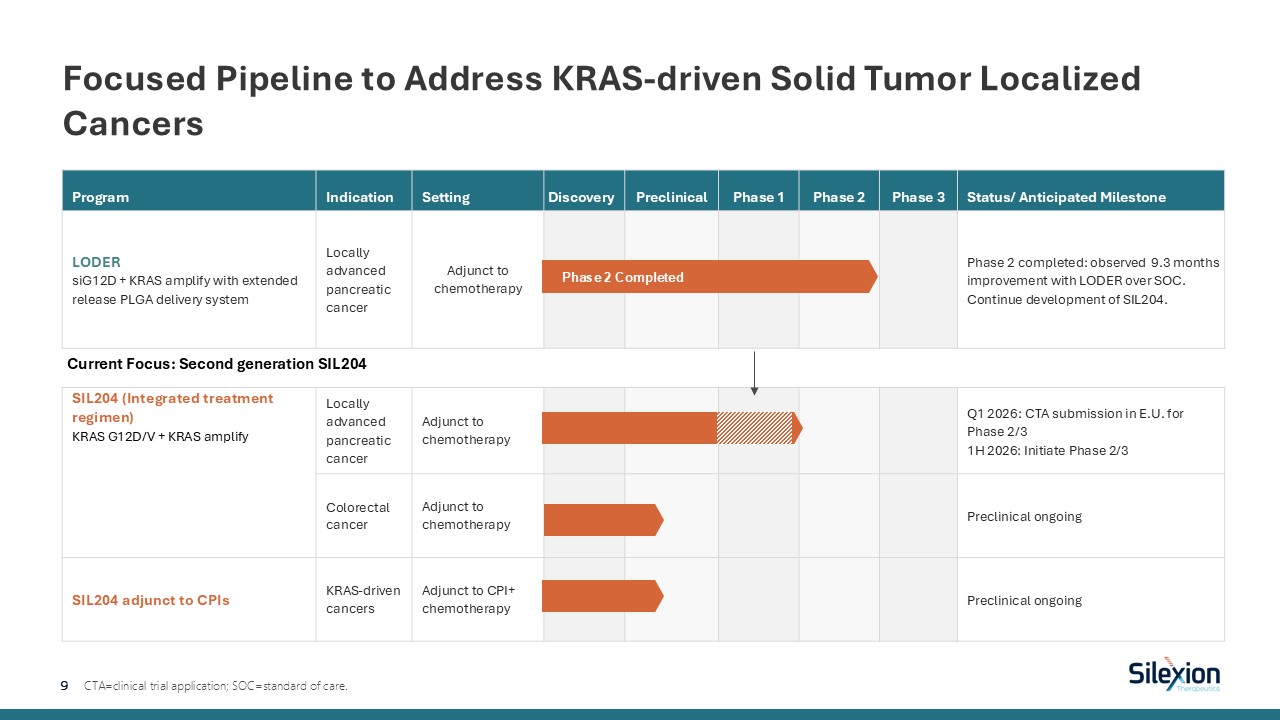Screen dimensions: 1280x720
Task: Select the Indication column header
Action: pos(359,197)
